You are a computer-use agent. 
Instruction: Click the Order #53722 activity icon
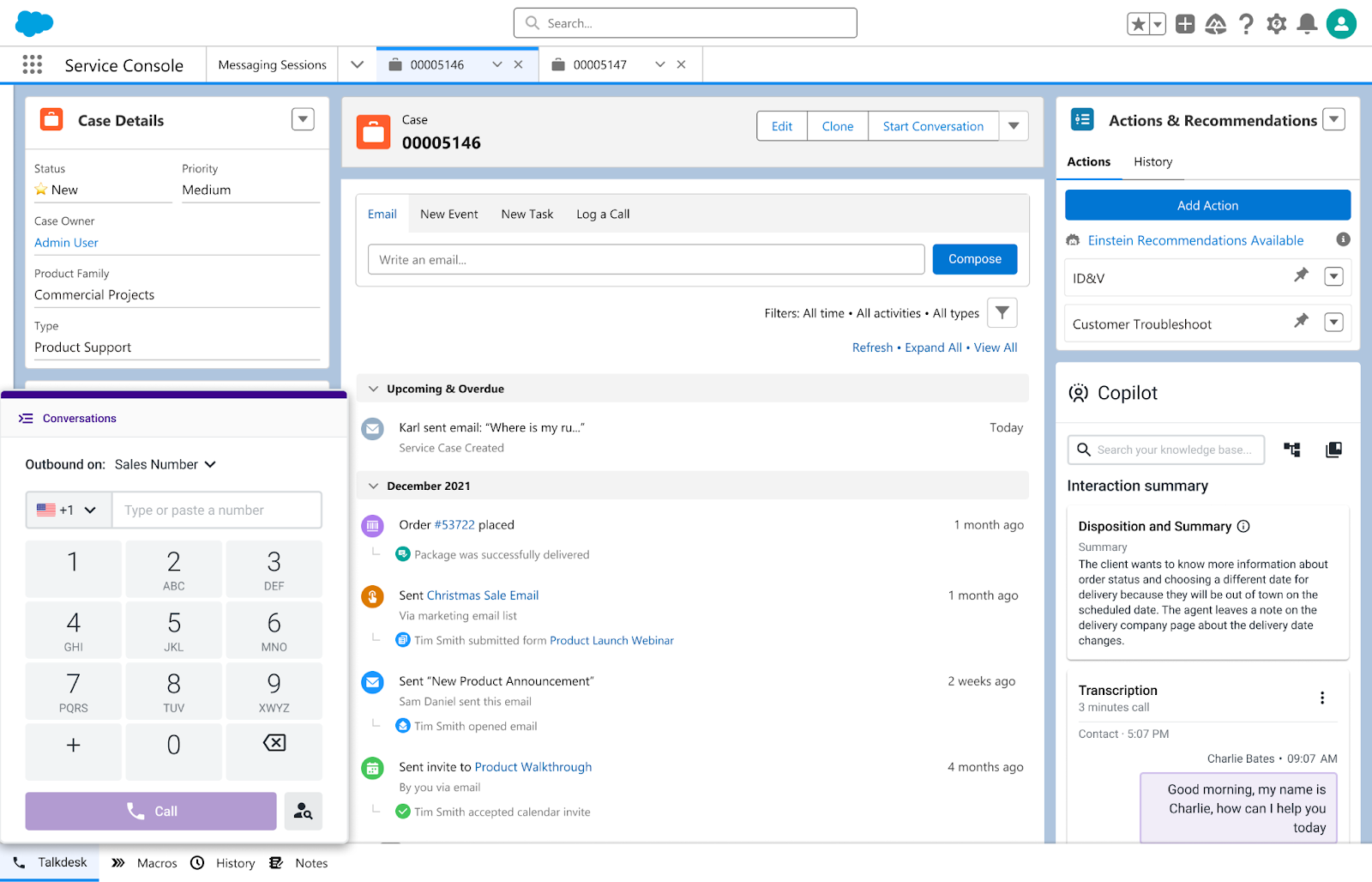pyautogui.click(x=372, y=525)
